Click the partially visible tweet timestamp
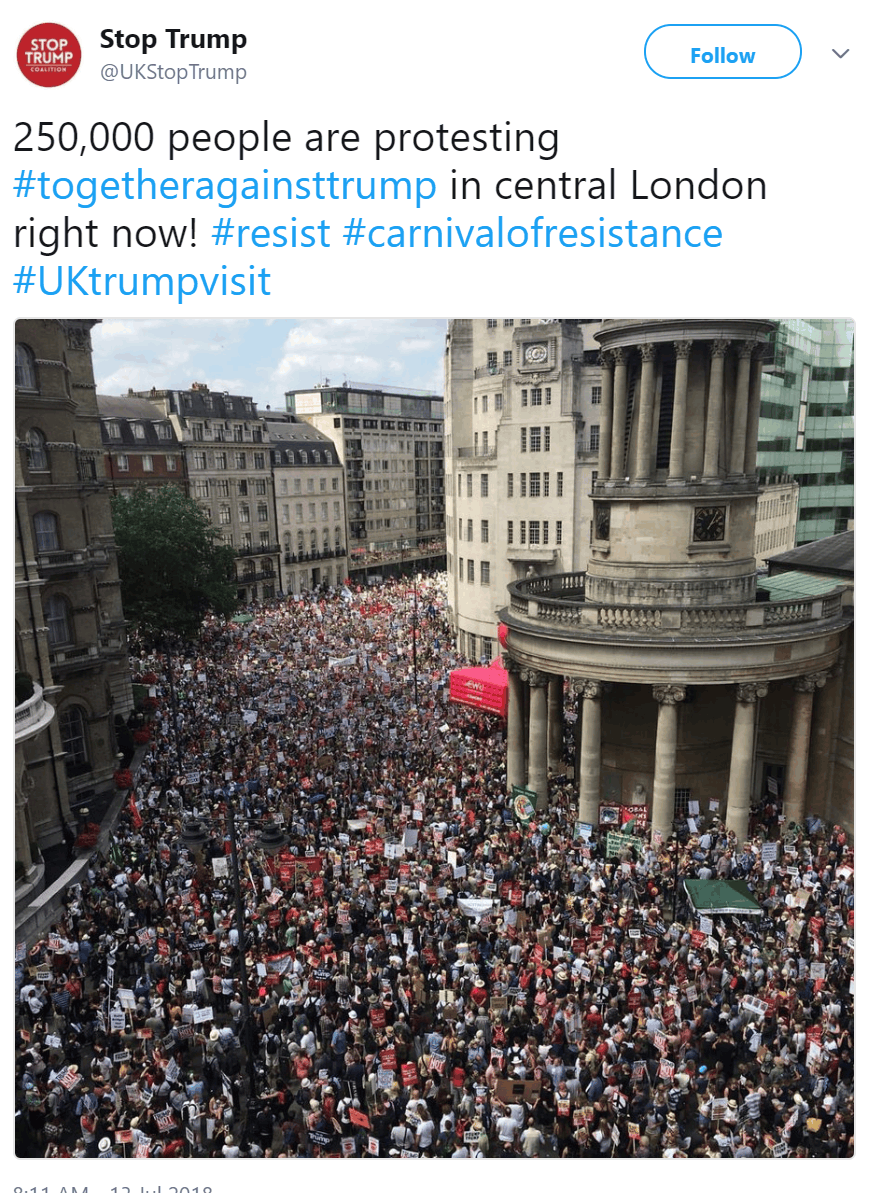895x1193 pixels. [113, 1188]
